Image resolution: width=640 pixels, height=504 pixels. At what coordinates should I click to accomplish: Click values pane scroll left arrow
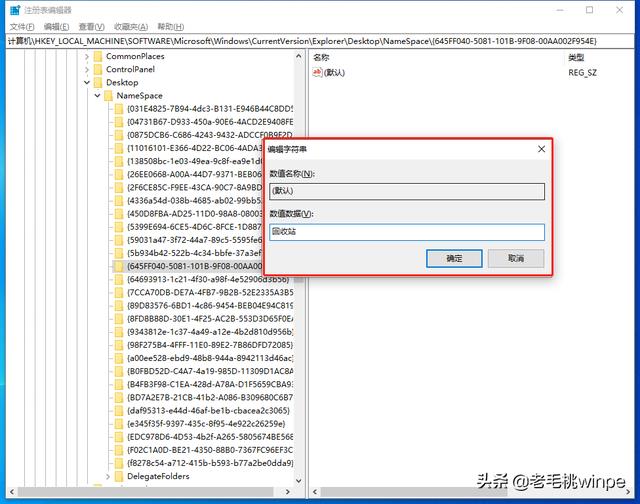[315, 492]
